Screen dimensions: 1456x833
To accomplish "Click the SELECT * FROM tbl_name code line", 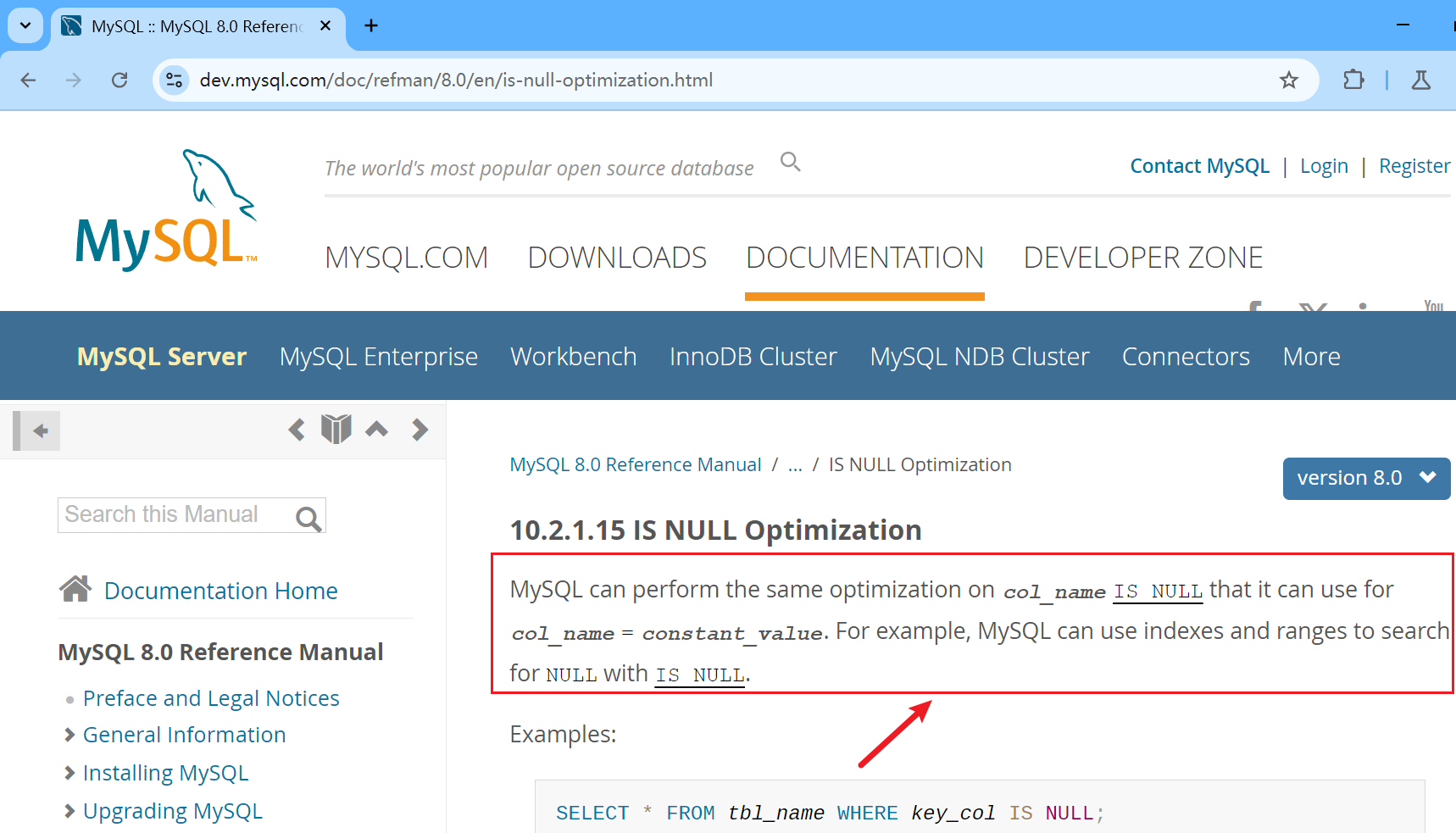I will [x=831, y=813].
